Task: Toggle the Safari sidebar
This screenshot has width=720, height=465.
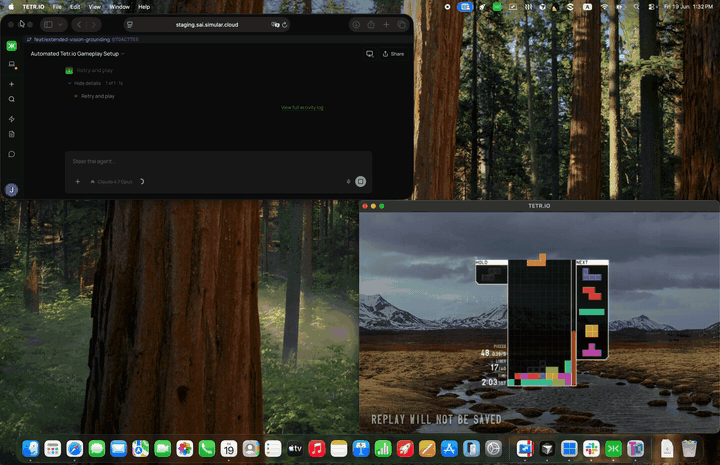Action: coord(48,25)
